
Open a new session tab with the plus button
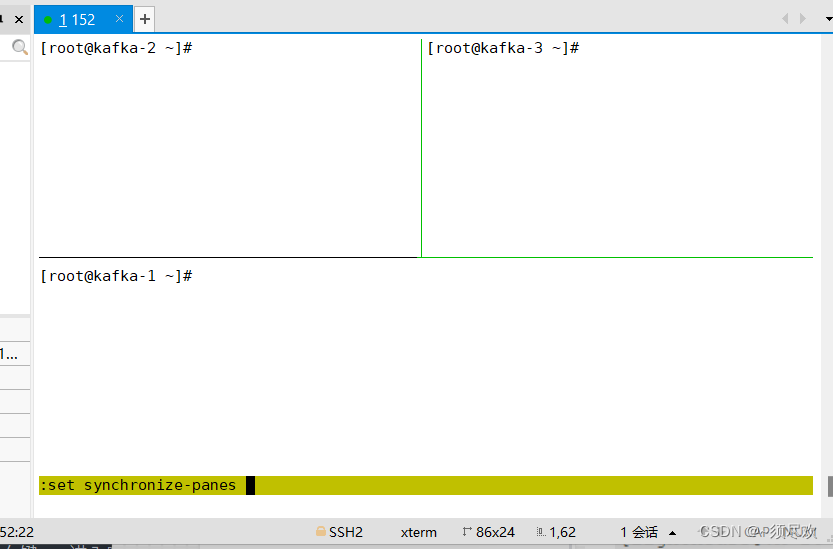(x=144, y=20)
